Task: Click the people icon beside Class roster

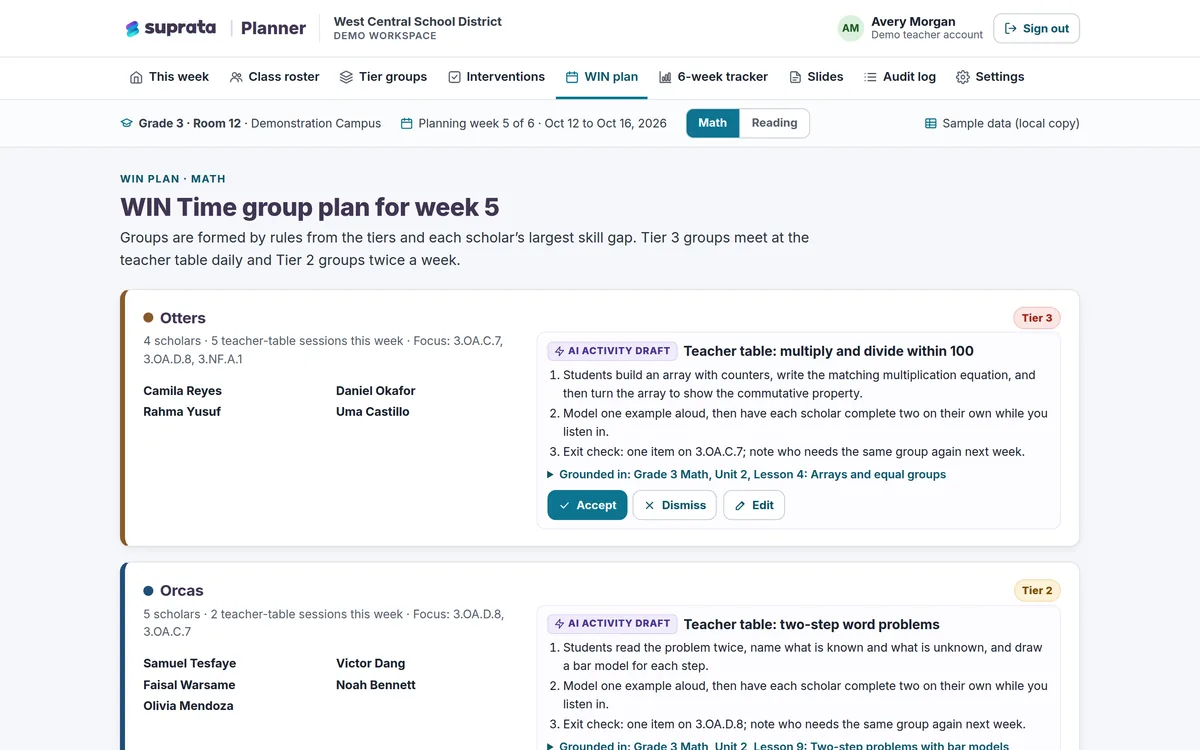Action: (x=236, y=77)
